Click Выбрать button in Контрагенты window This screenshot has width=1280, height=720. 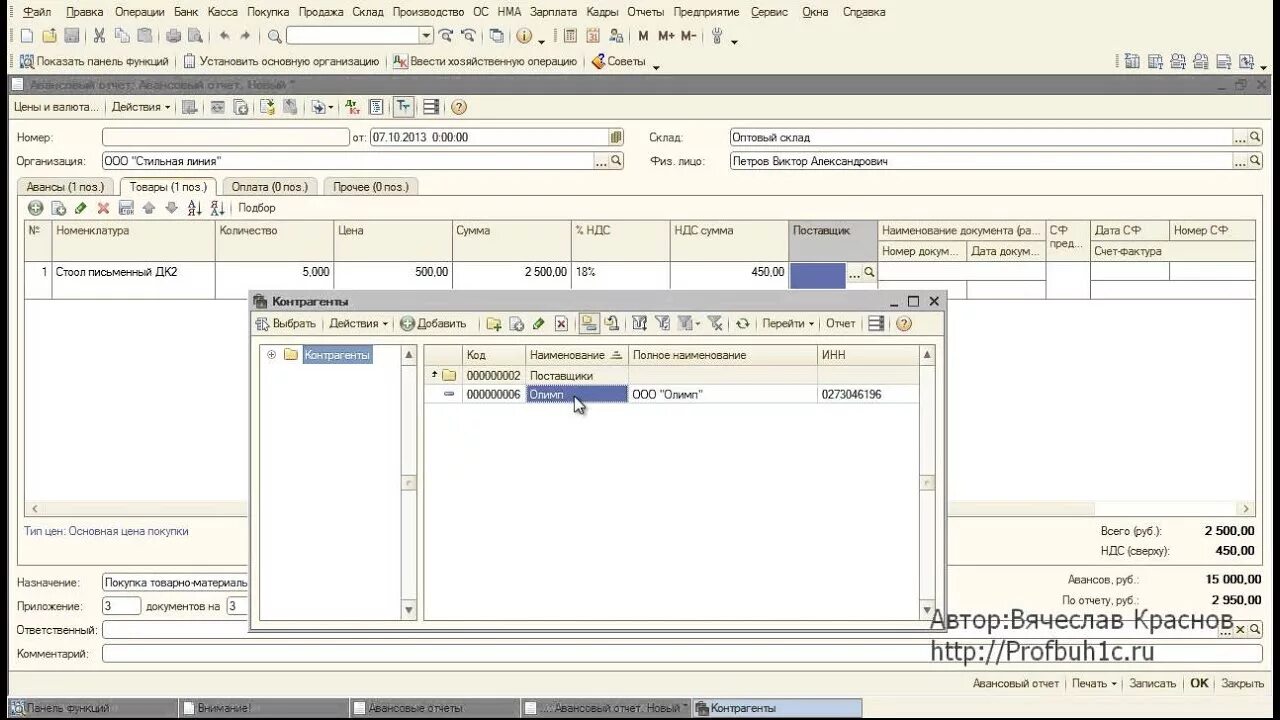286,324
